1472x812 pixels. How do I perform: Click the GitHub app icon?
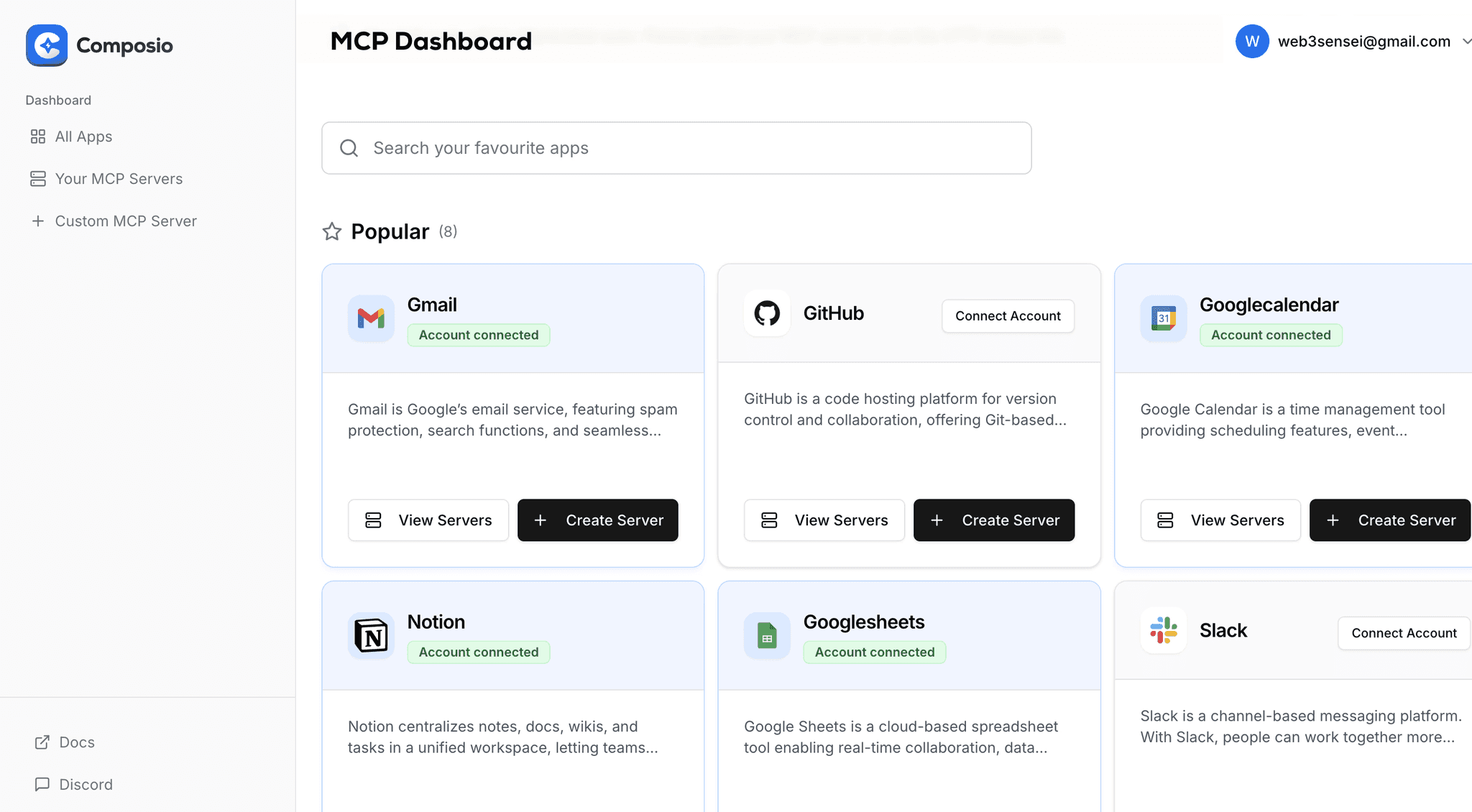766,313
